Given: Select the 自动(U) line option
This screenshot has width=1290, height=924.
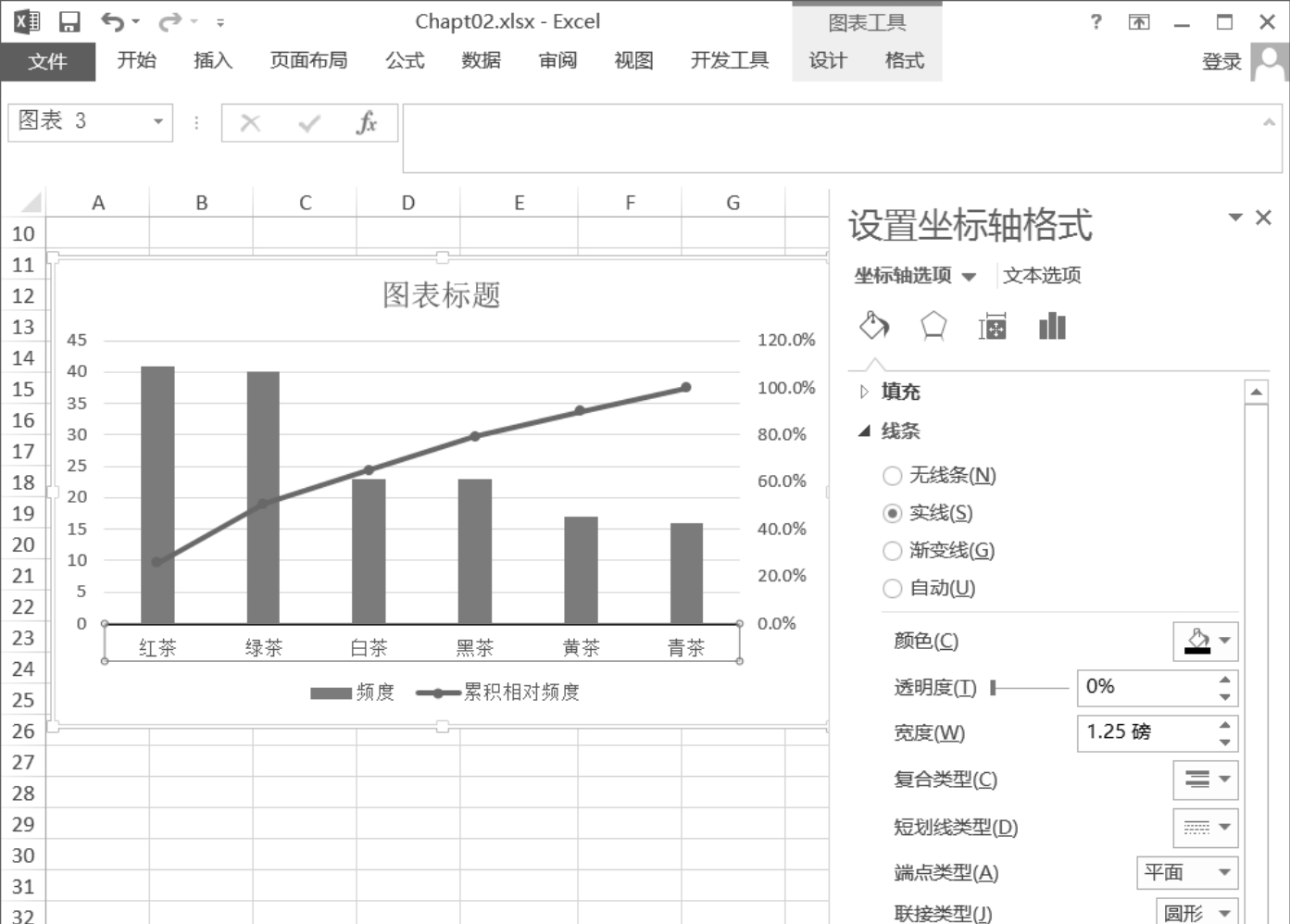Looking at the screenshot, I should coord(892,589).
